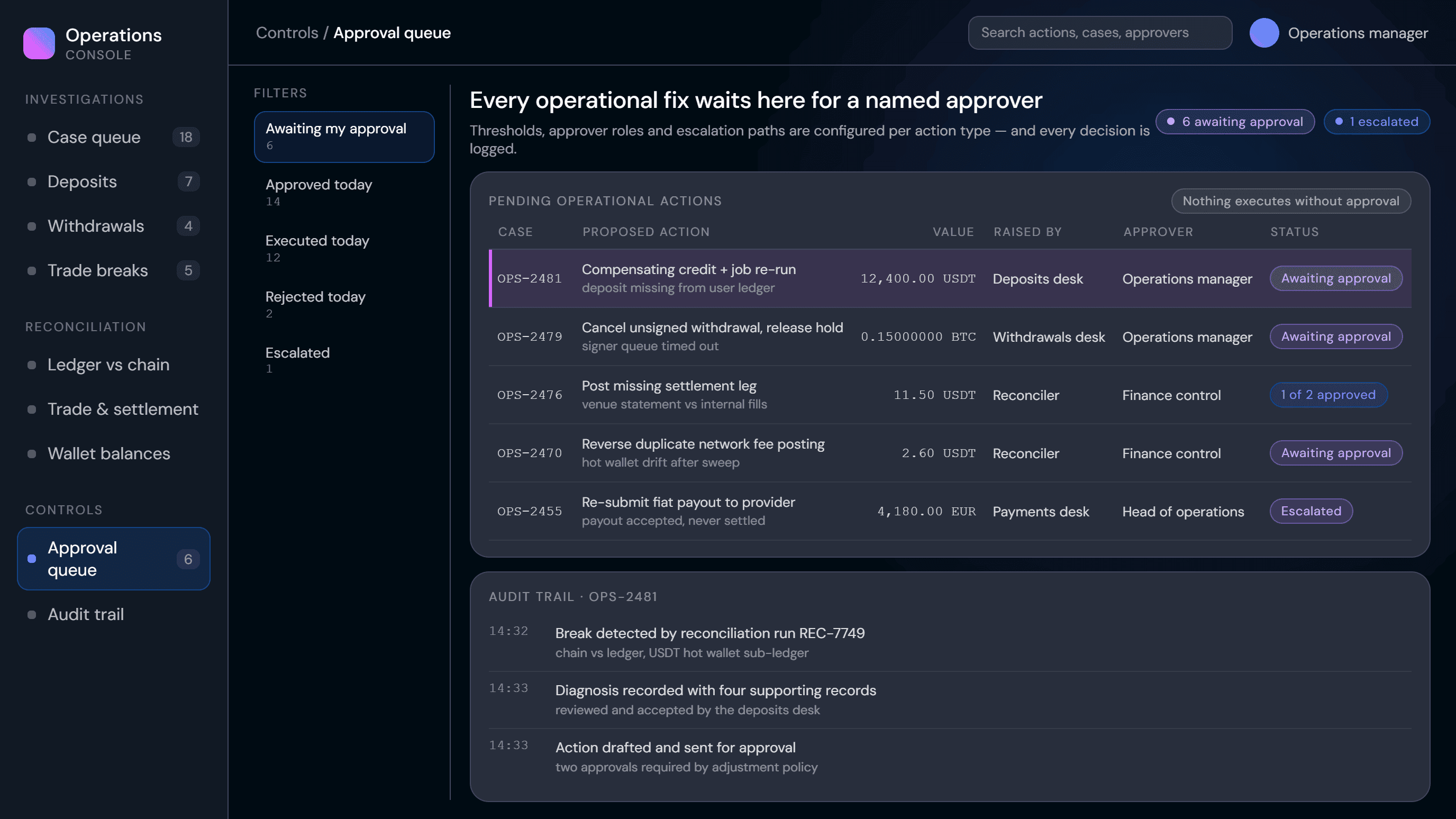Click Approval queue breadcrumb text
Image resolution: width=1456 pixels, height=819 pixels.
pos(392,33)
